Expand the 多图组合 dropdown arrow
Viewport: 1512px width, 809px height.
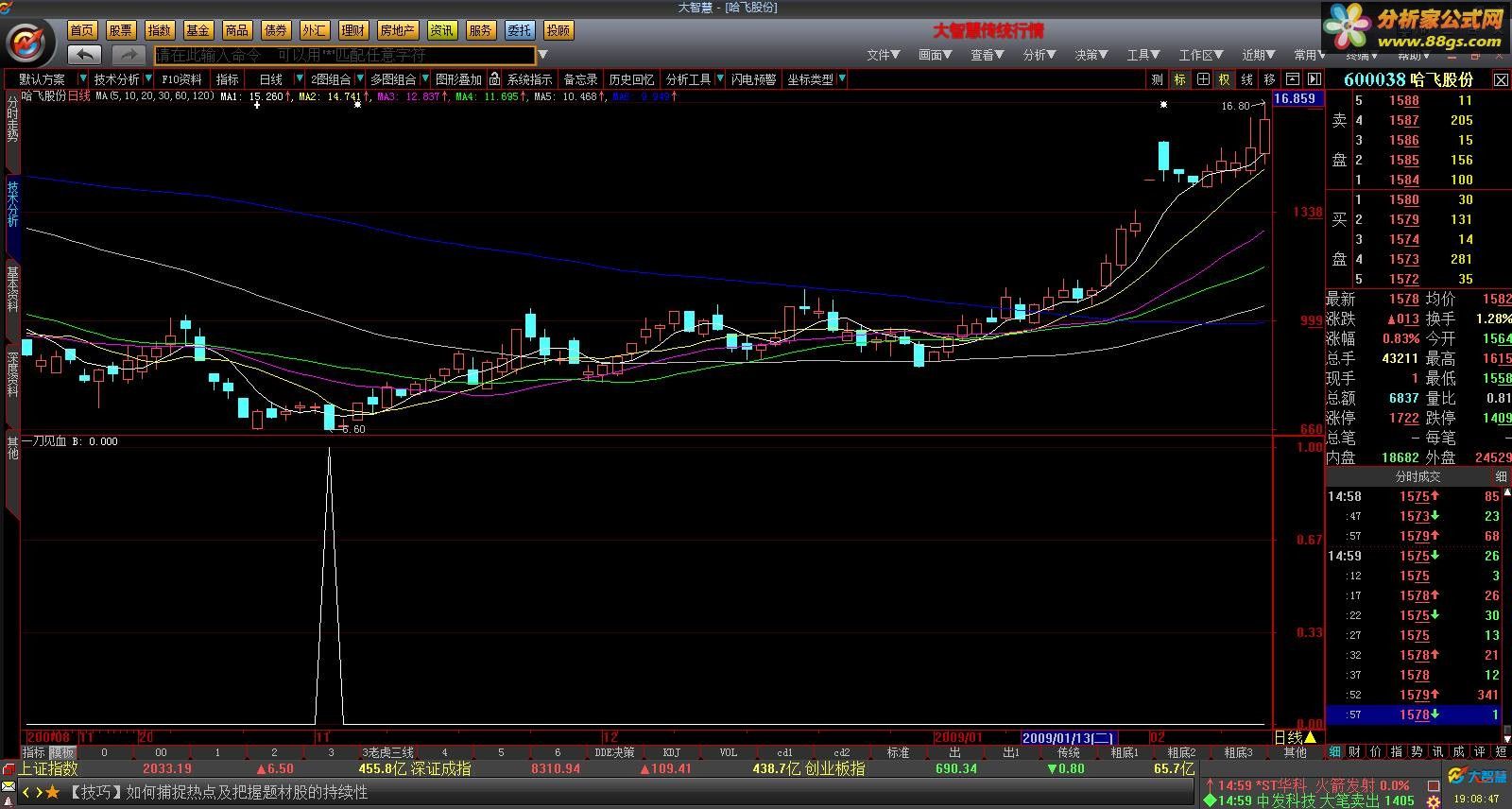(x=424, y=79)
